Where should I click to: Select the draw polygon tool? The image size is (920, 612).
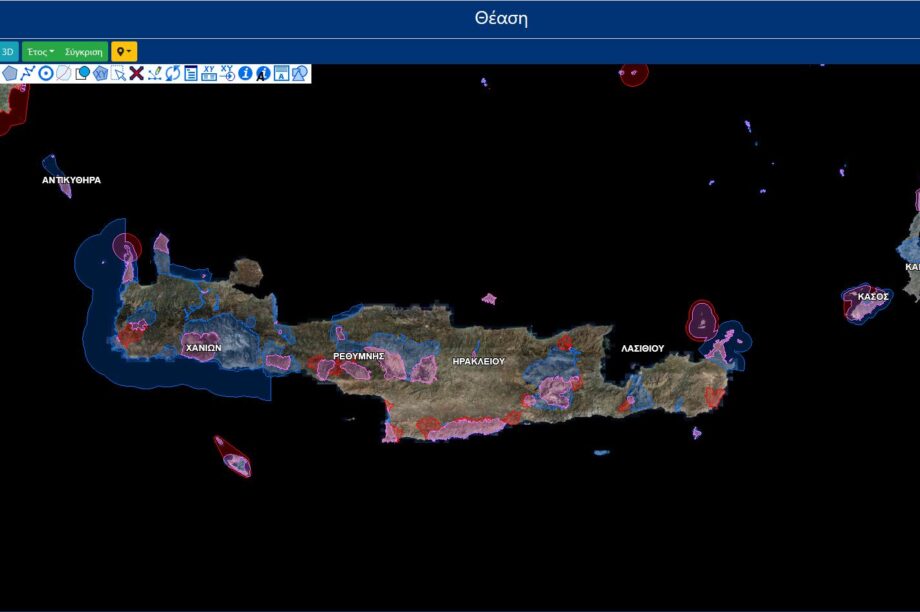coord(10,73)
